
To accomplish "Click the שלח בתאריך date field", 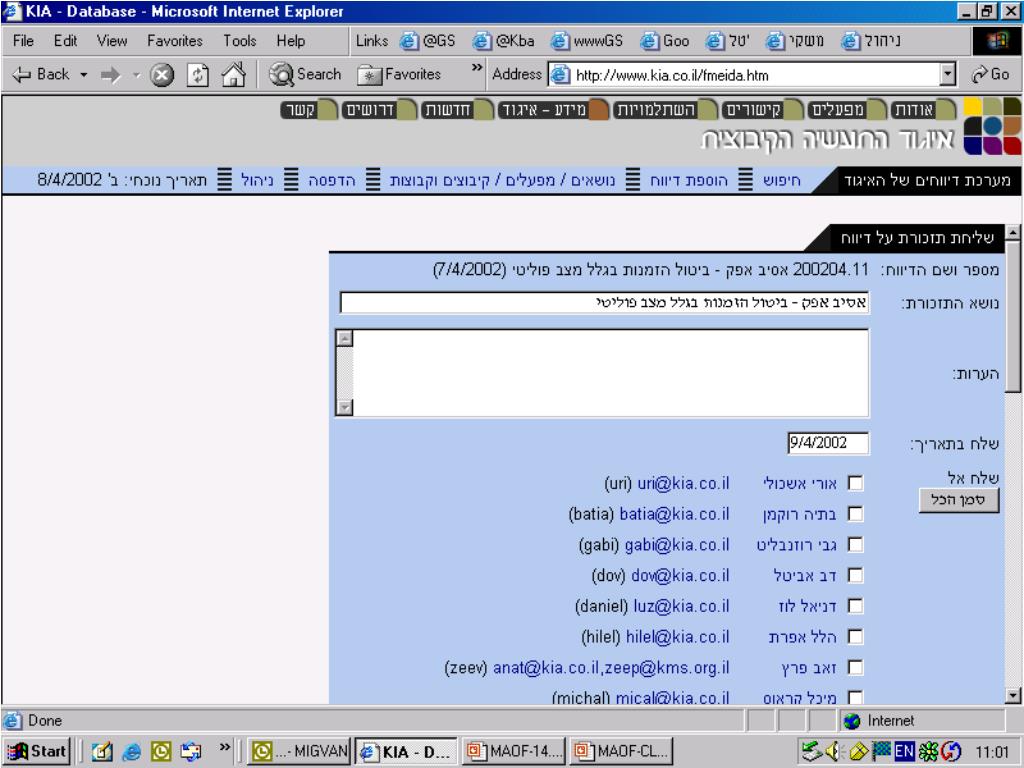I will point(828,443).
